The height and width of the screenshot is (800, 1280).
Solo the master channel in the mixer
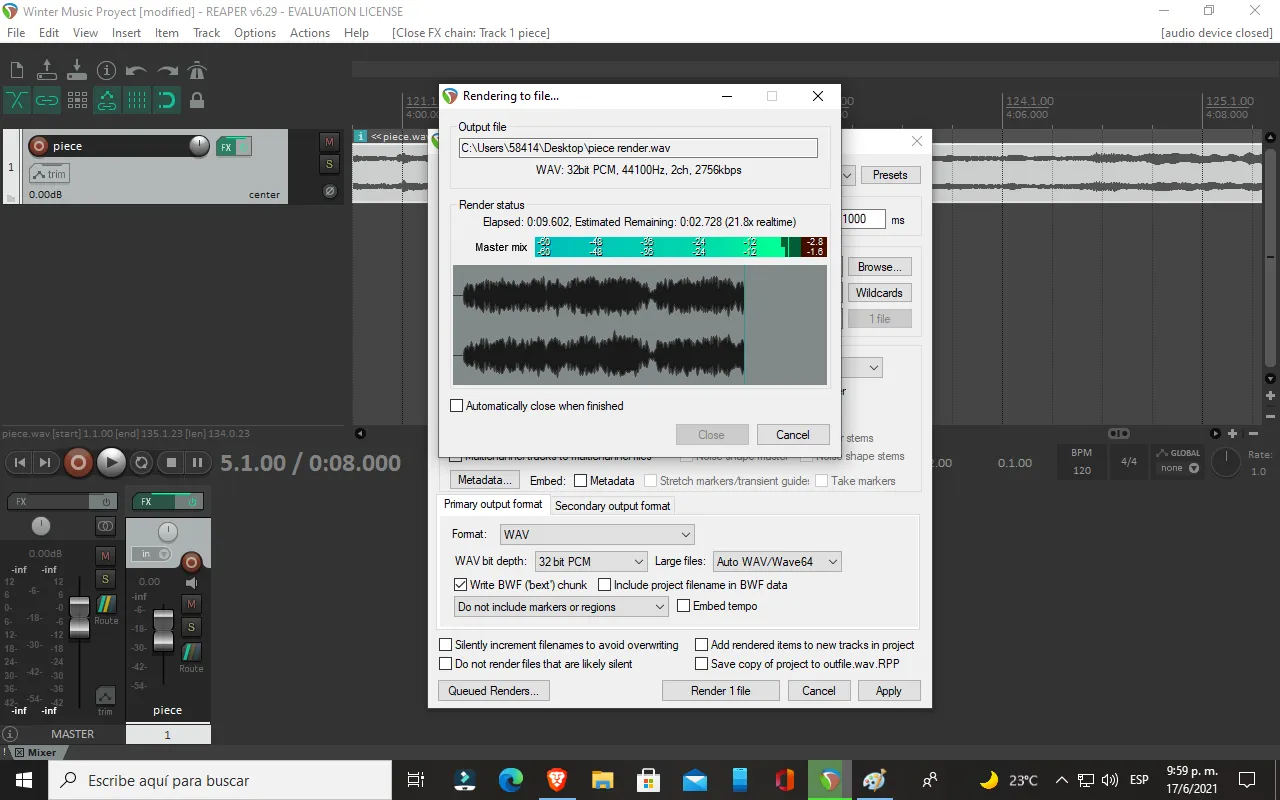105,579
